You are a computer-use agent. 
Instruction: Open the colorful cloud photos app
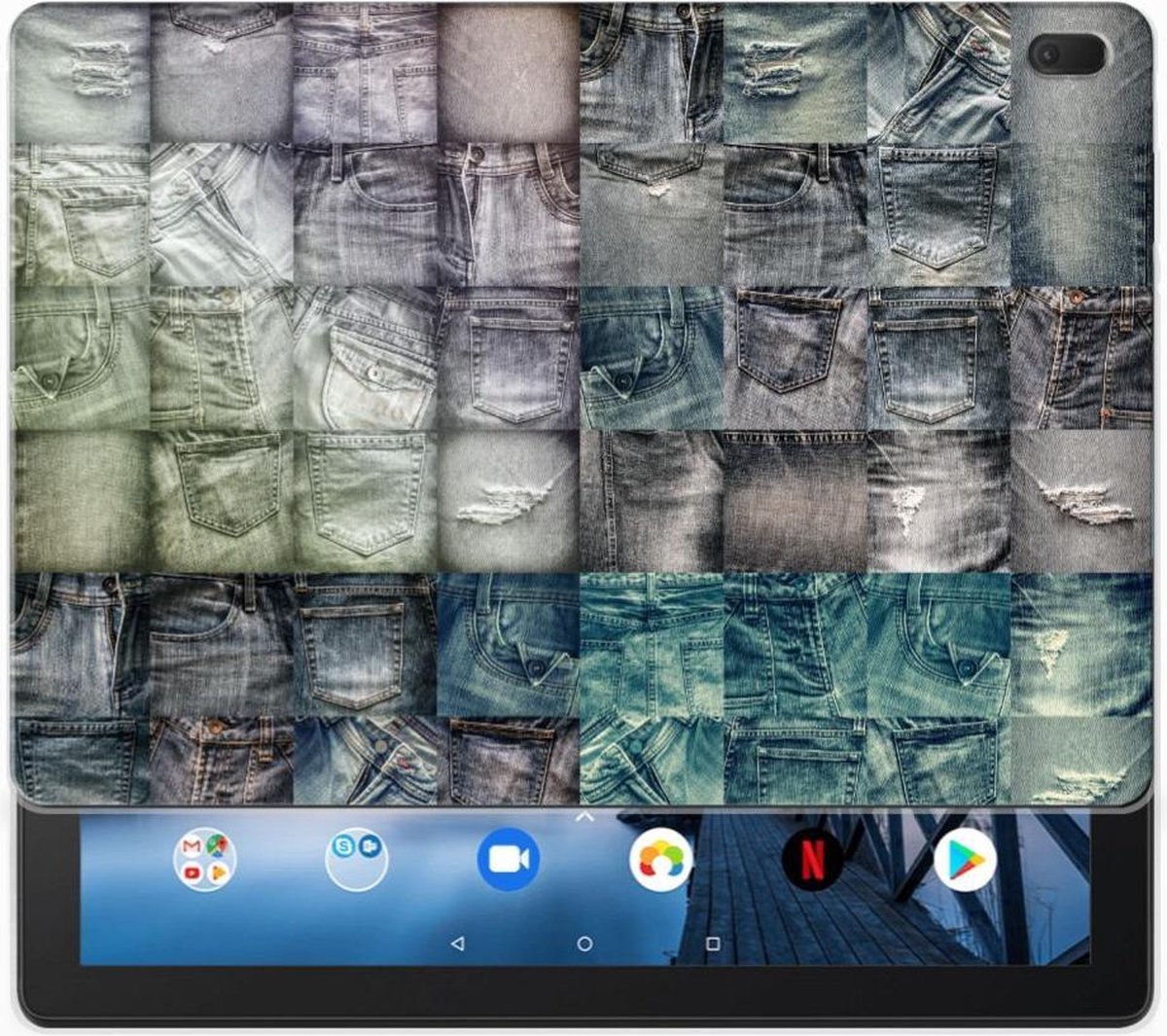click(x=661, y=860)
